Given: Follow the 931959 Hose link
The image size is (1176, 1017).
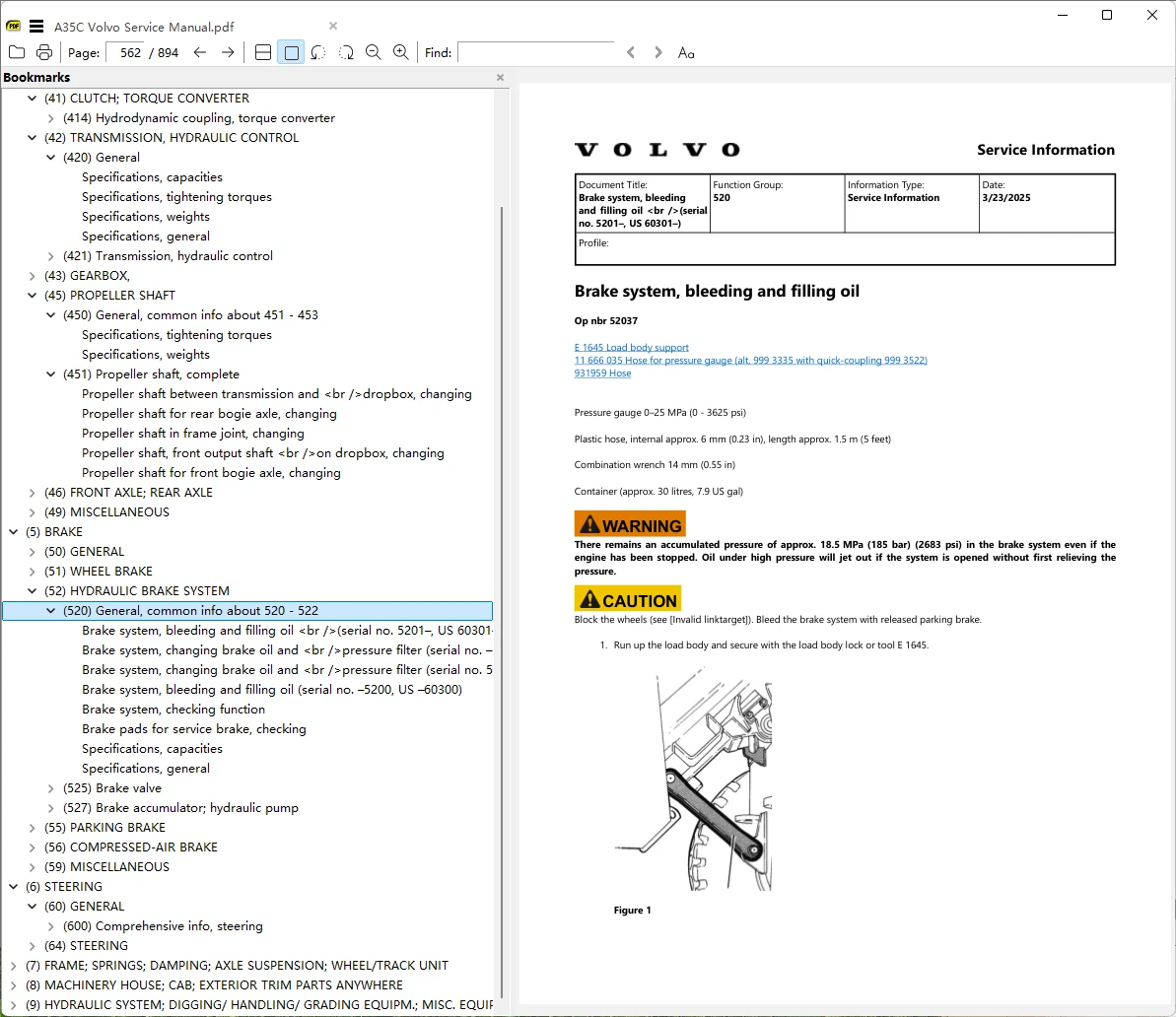Looking at the screenshot, I should point(603,373).
